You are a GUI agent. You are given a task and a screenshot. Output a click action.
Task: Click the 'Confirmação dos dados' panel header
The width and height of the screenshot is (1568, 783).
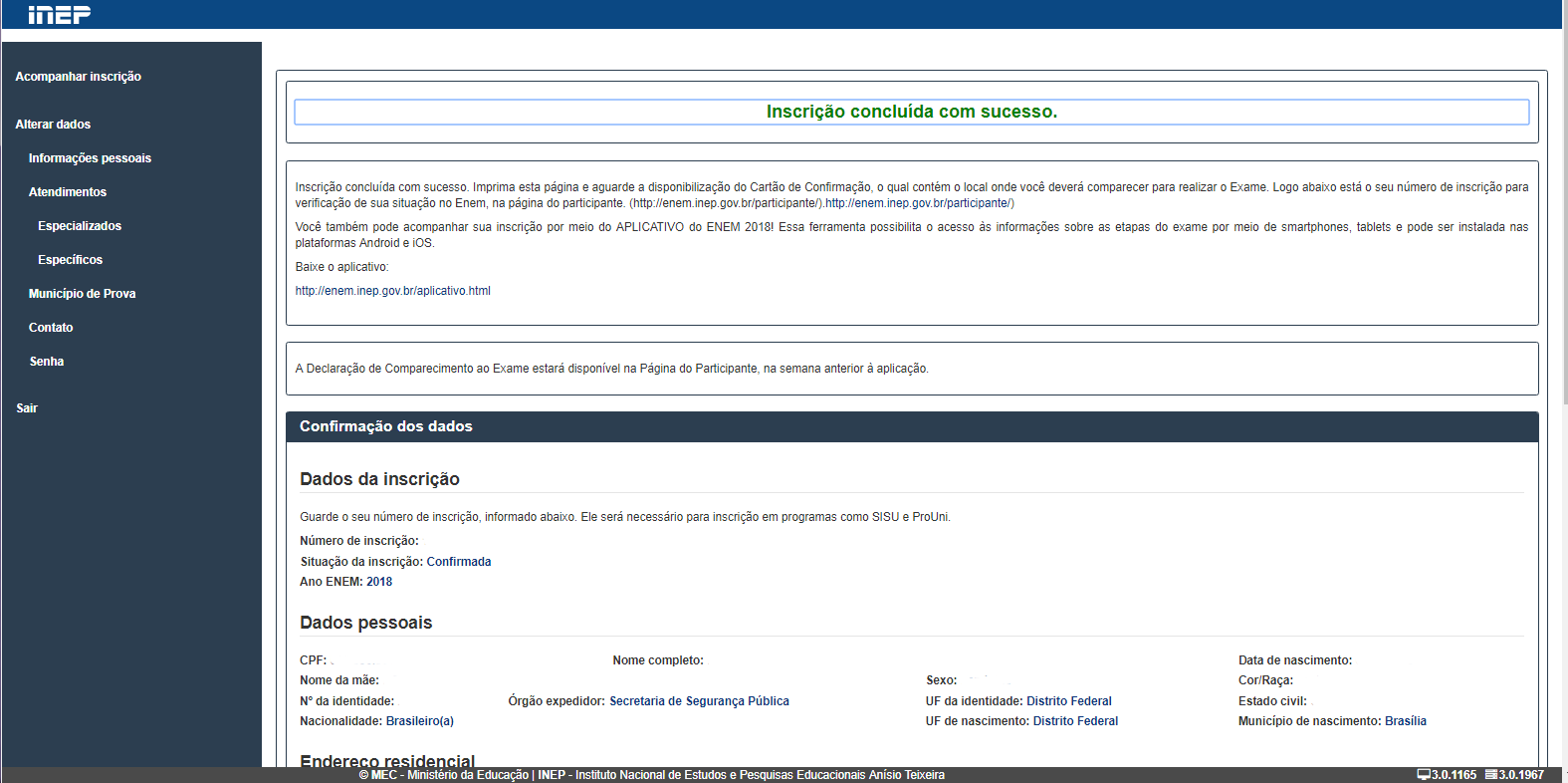912,426
